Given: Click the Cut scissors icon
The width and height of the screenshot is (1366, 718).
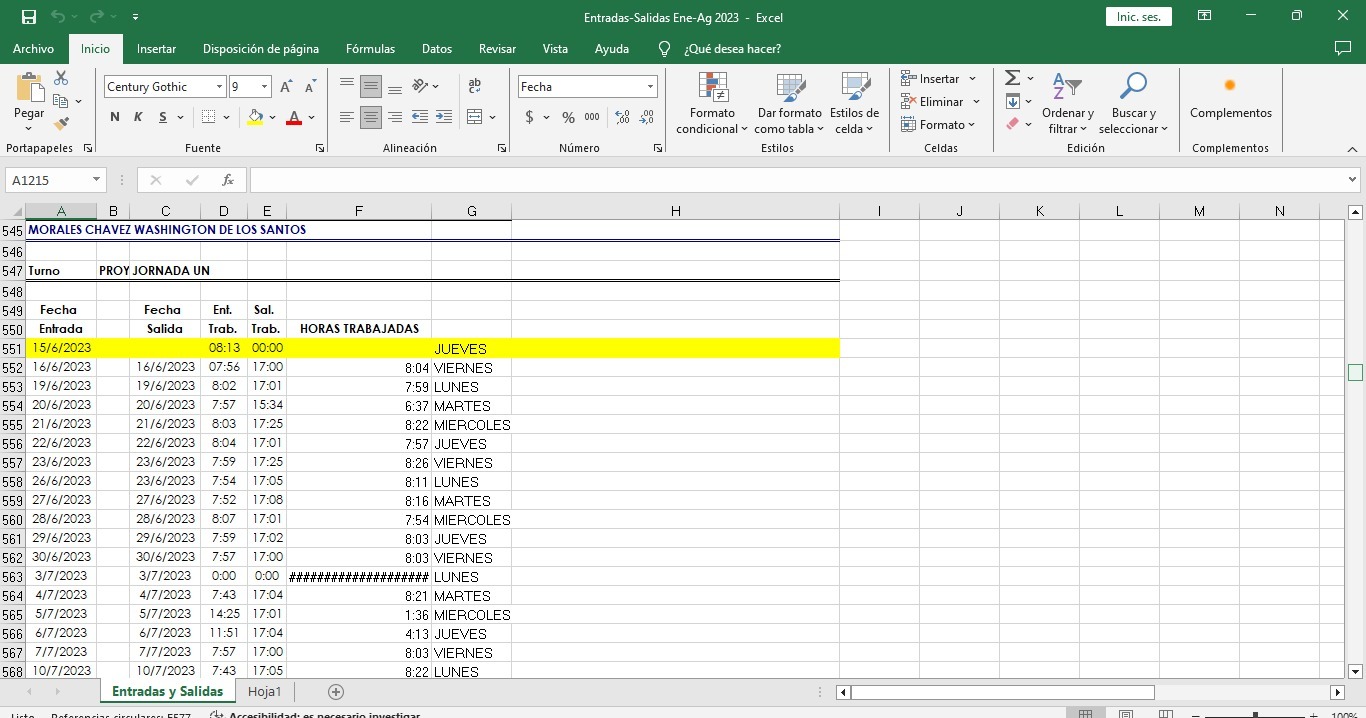Looking at the screenshot, I should (61, 78).
